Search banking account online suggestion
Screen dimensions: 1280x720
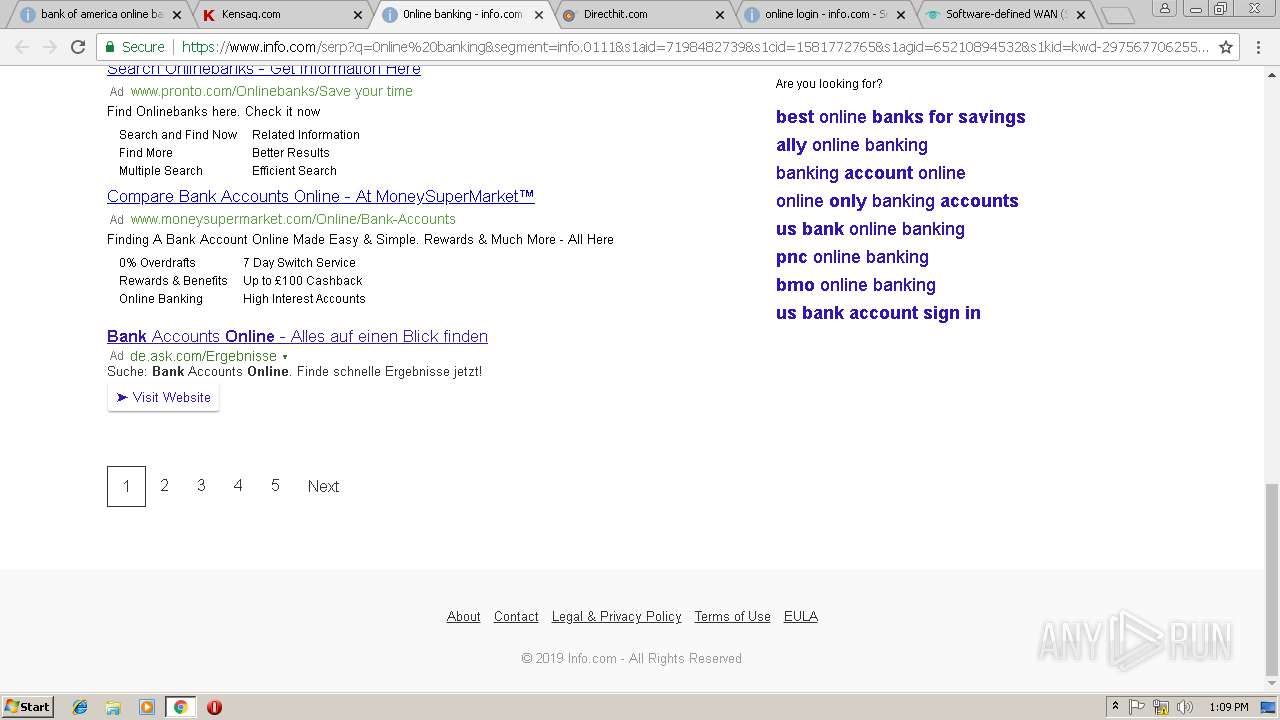click(x=871, y=173)
